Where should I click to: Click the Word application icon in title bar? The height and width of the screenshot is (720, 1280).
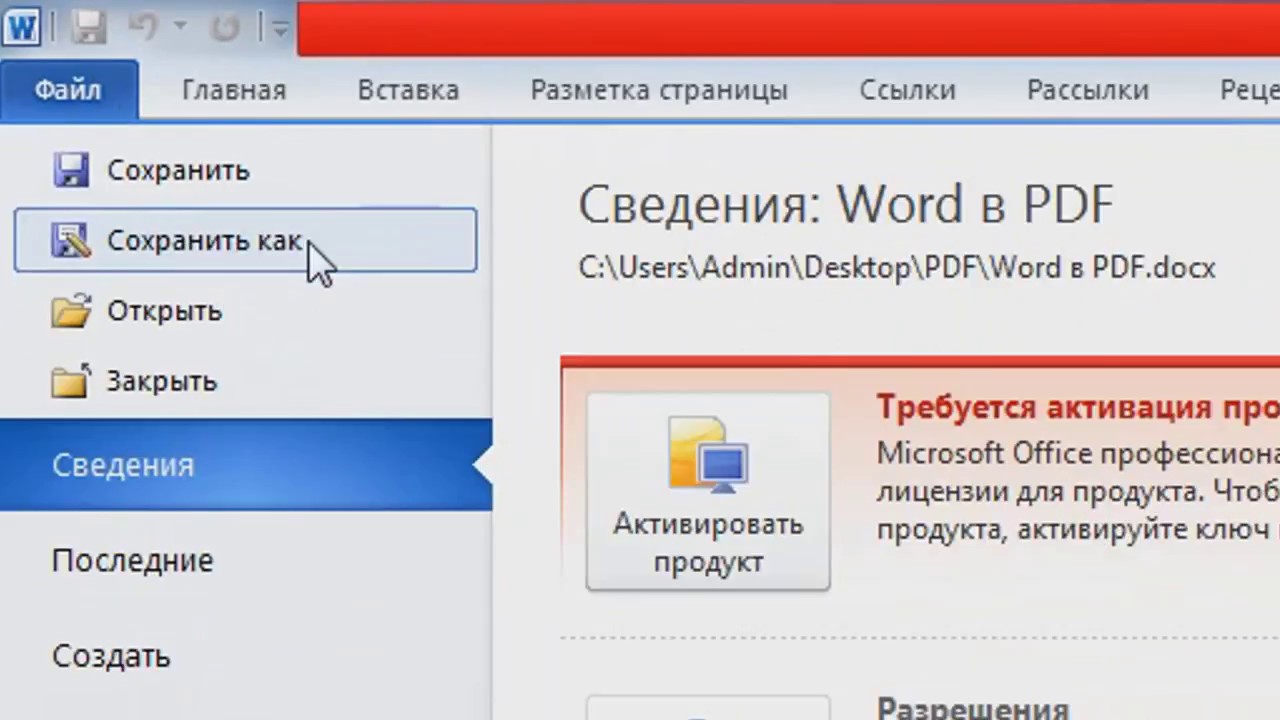pyautogui.click(x=20, y=27)
